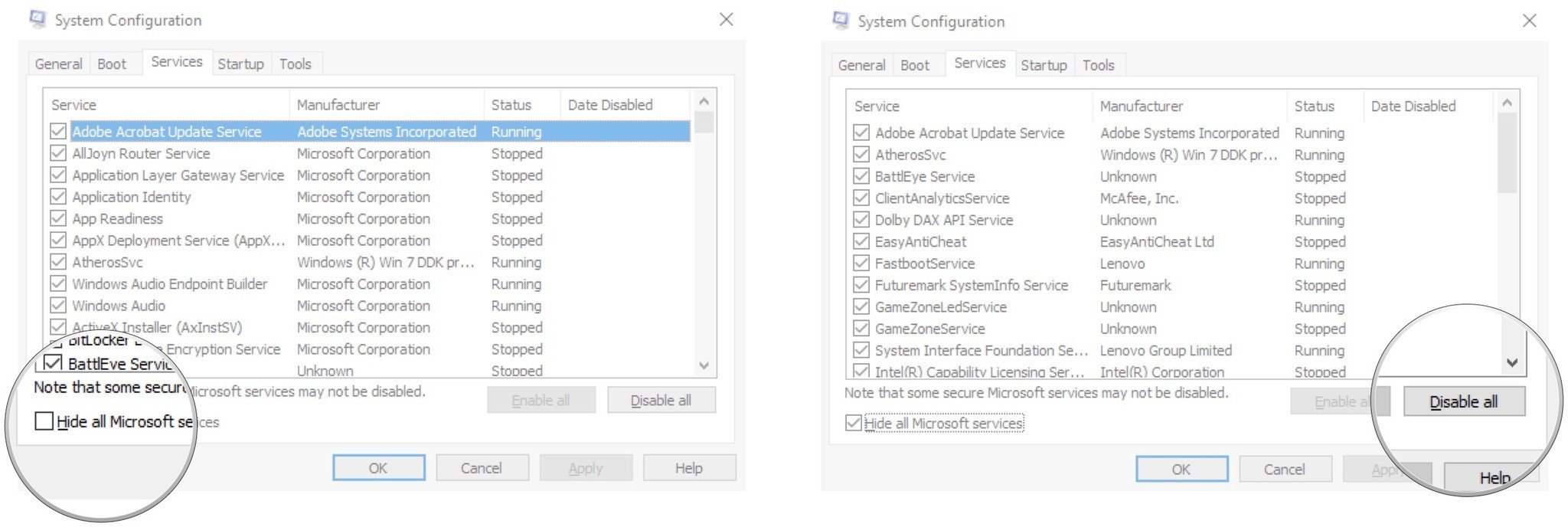Sort by Status column in left window

click(x=522, y=105)
